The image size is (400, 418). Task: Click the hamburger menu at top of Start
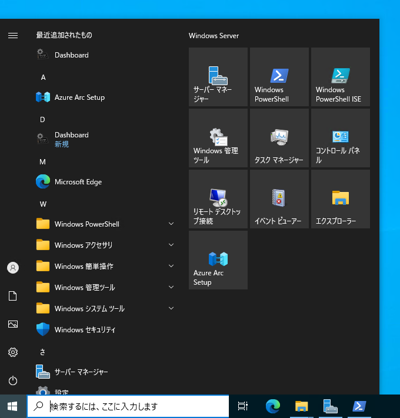click(13, 35)
